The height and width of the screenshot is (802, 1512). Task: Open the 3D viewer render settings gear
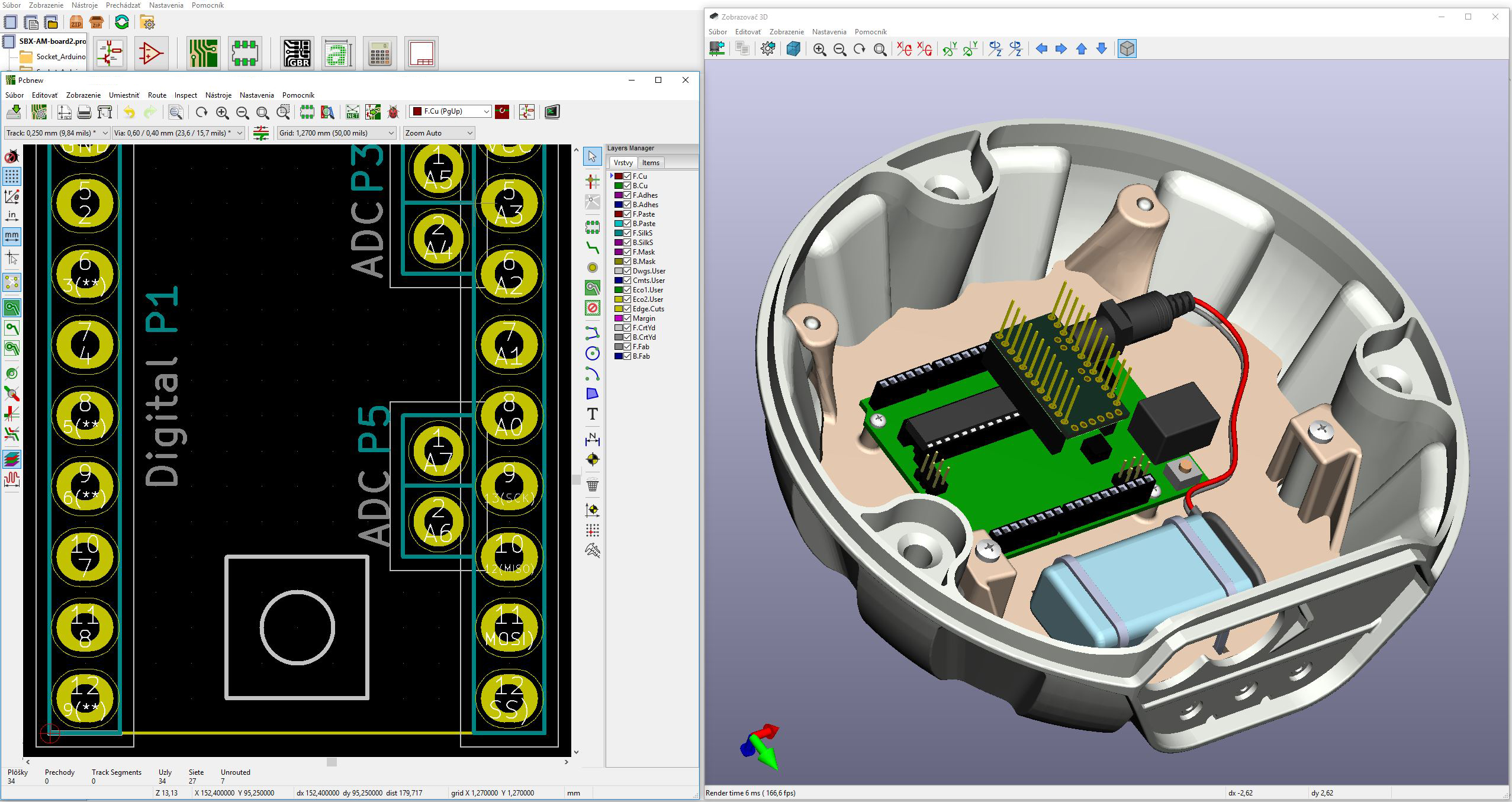(768, 49)
